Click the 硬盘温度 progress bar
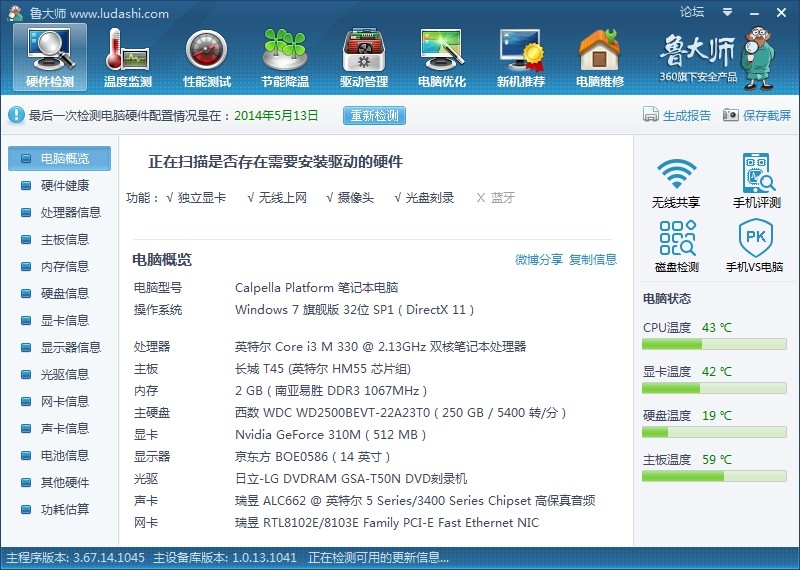Image resolution: width=800 pixels, height=570 pixels. [x=714, y=432]
